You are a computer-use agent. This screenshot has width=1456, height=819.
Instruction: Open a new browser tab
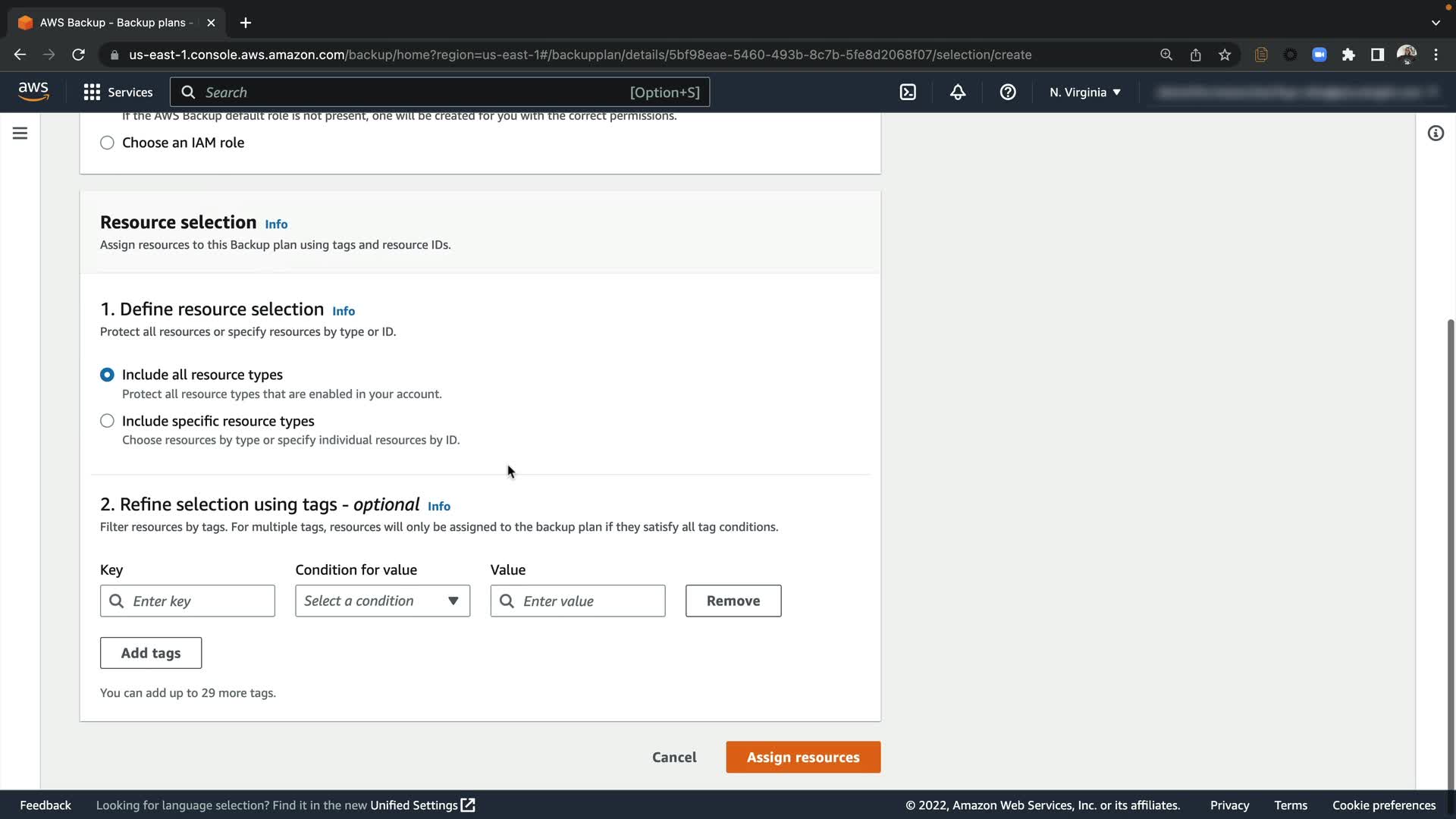click(245, 23)
